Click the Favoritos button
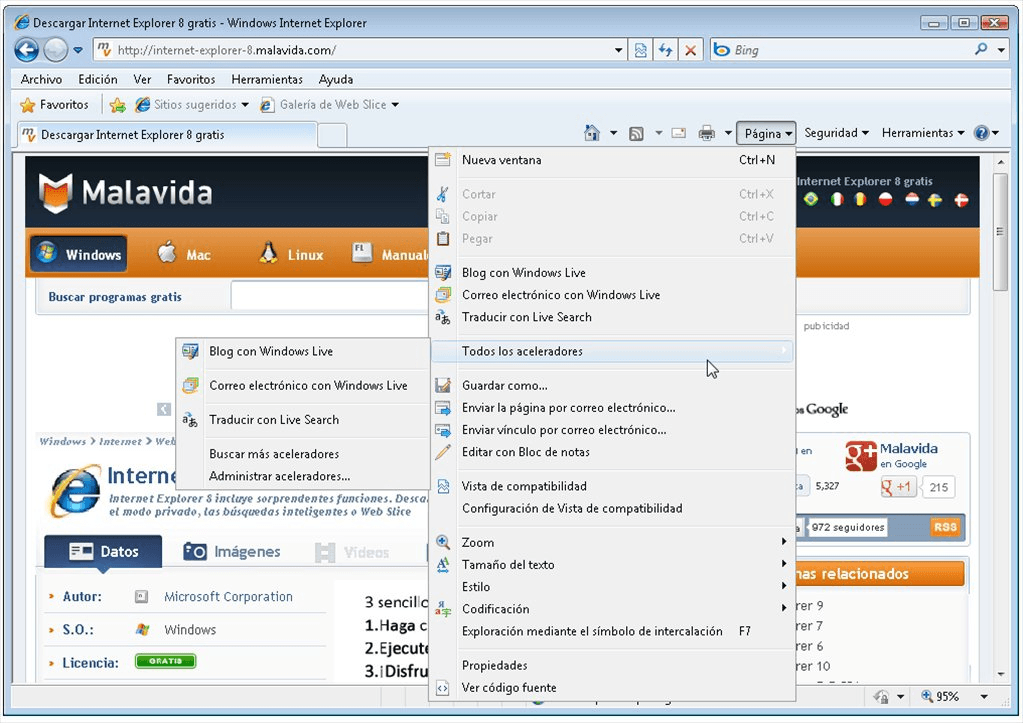The image size is (1023, 723). click(x=55, y=105)
